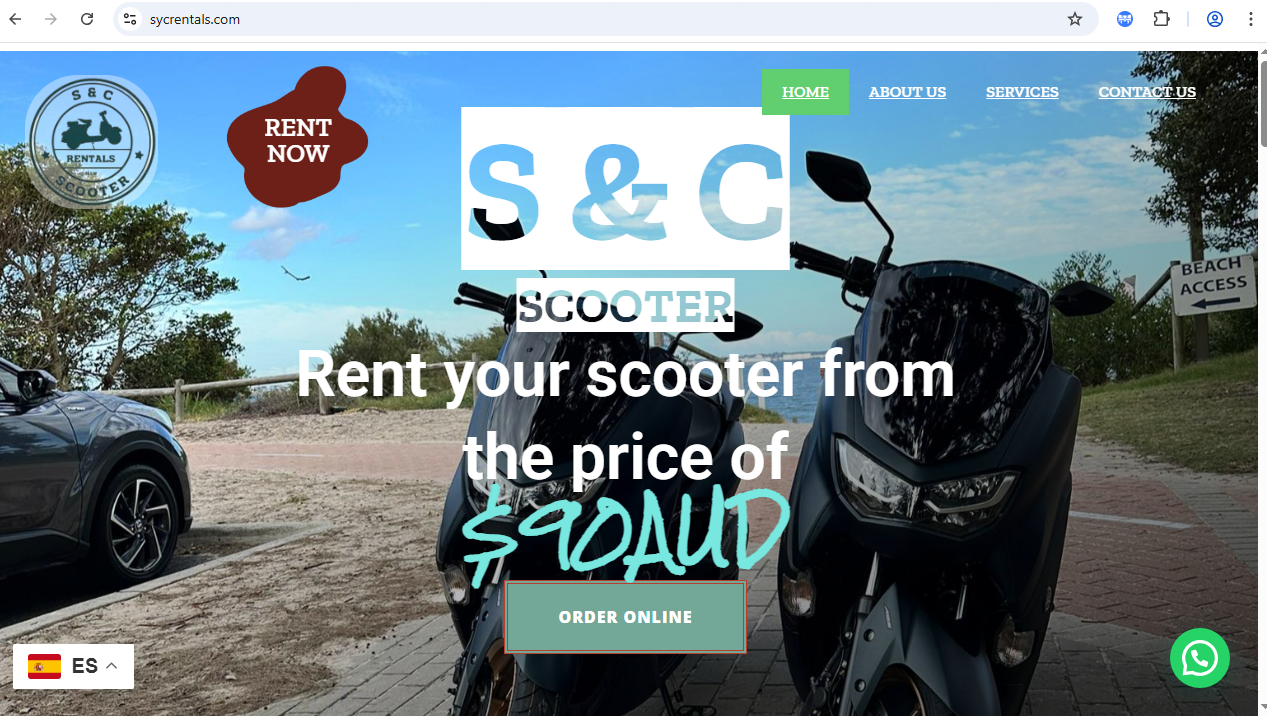Image resolution: width=1267 pixels, height=716 pixels.
Task: Open site information icon in address bar
Action: click(129, 19)
